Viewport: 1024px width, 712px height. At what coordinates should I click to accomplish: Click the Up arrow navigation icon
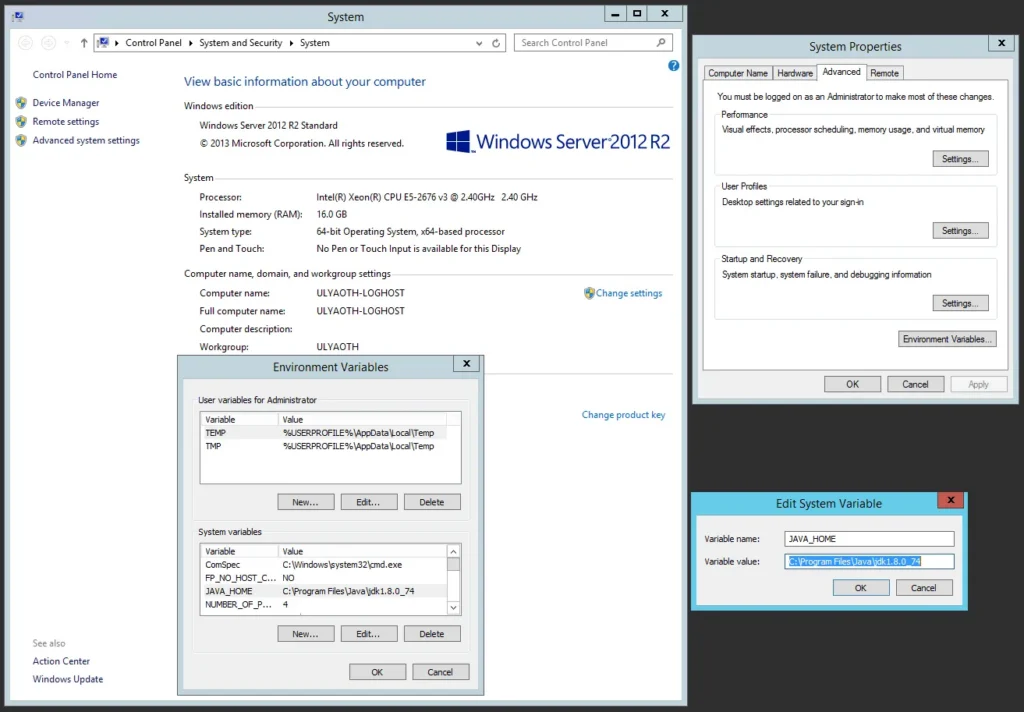point(84,43)
